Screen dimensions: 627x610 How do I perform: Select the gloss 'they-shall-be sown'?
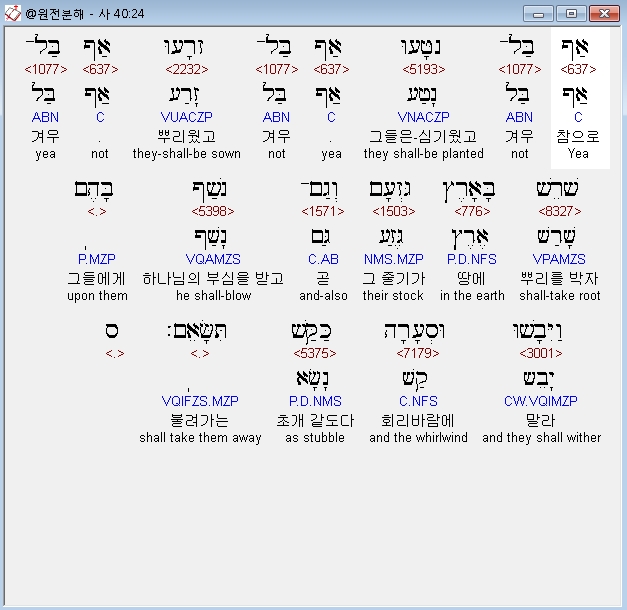(187, 154)
